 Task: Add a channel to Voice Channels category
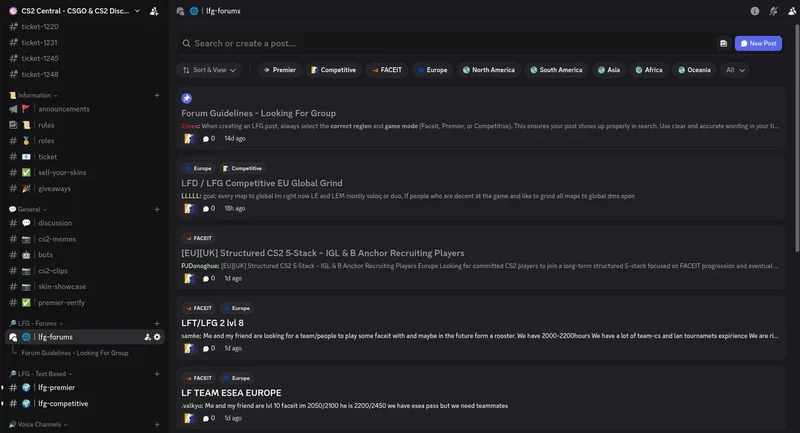(157, 424)
